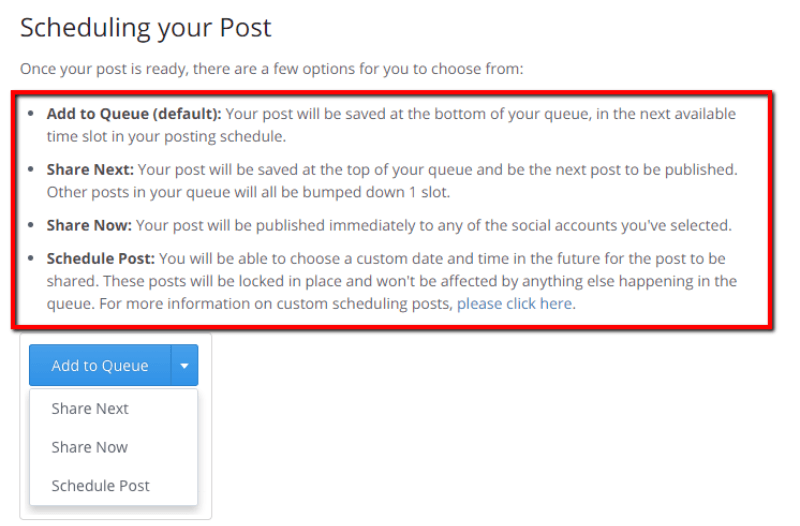Click the "Scheduling your Post" heading
Image resolution: width=800 pixels, height=526 pixels.
pos(146,27)
